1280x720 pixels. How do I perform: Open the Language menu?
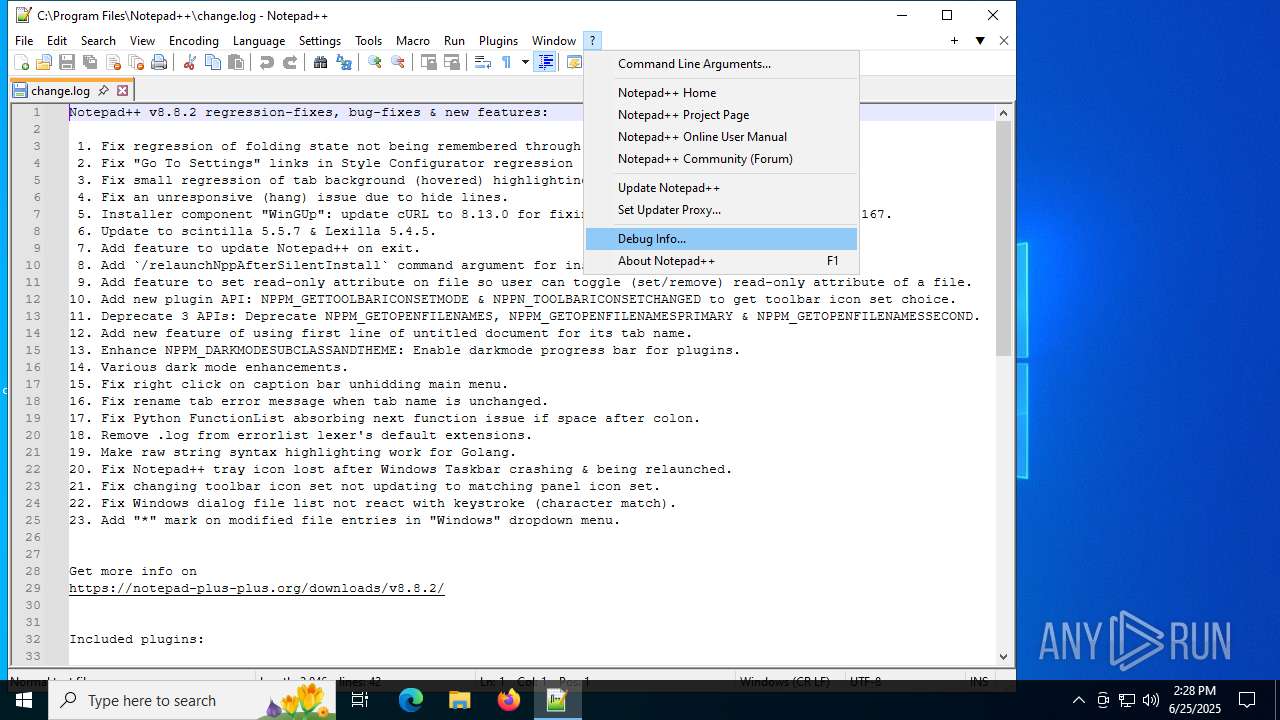pos(259,41)
